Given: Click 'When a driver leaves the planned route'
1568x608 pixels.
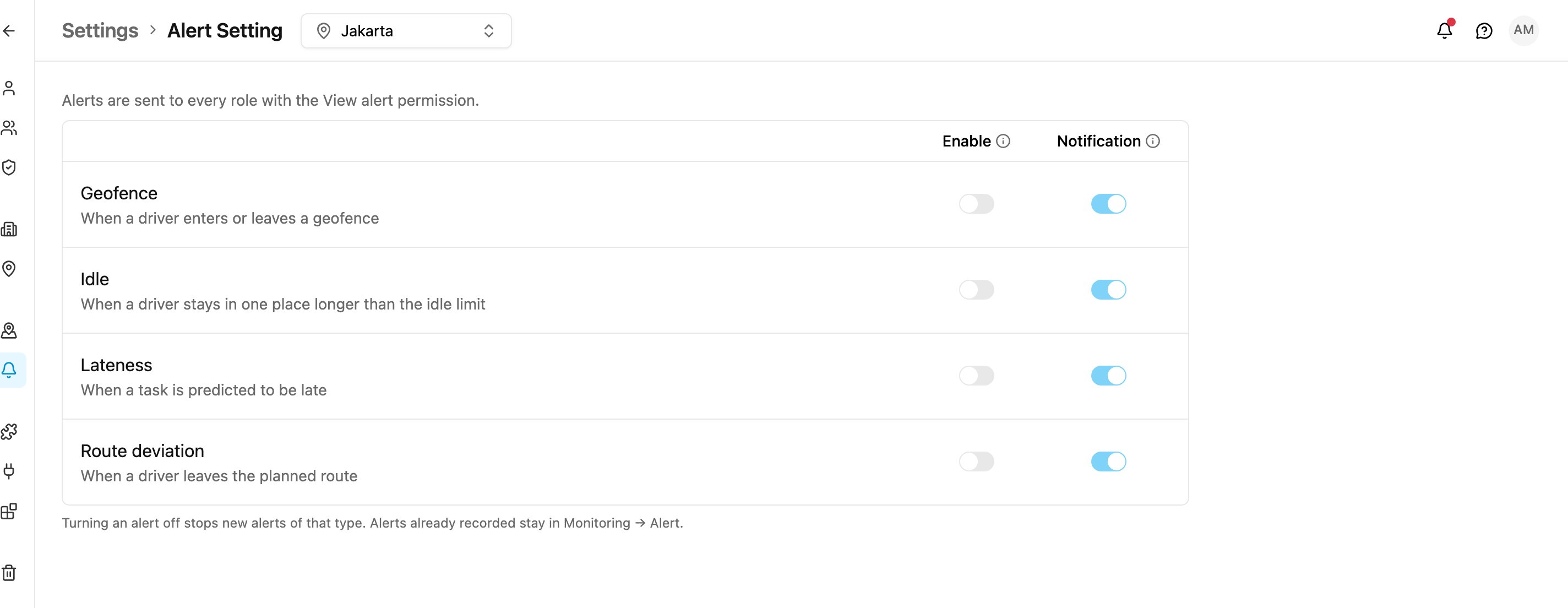Looking at the screenshot, I should click(x=219, y=476).
